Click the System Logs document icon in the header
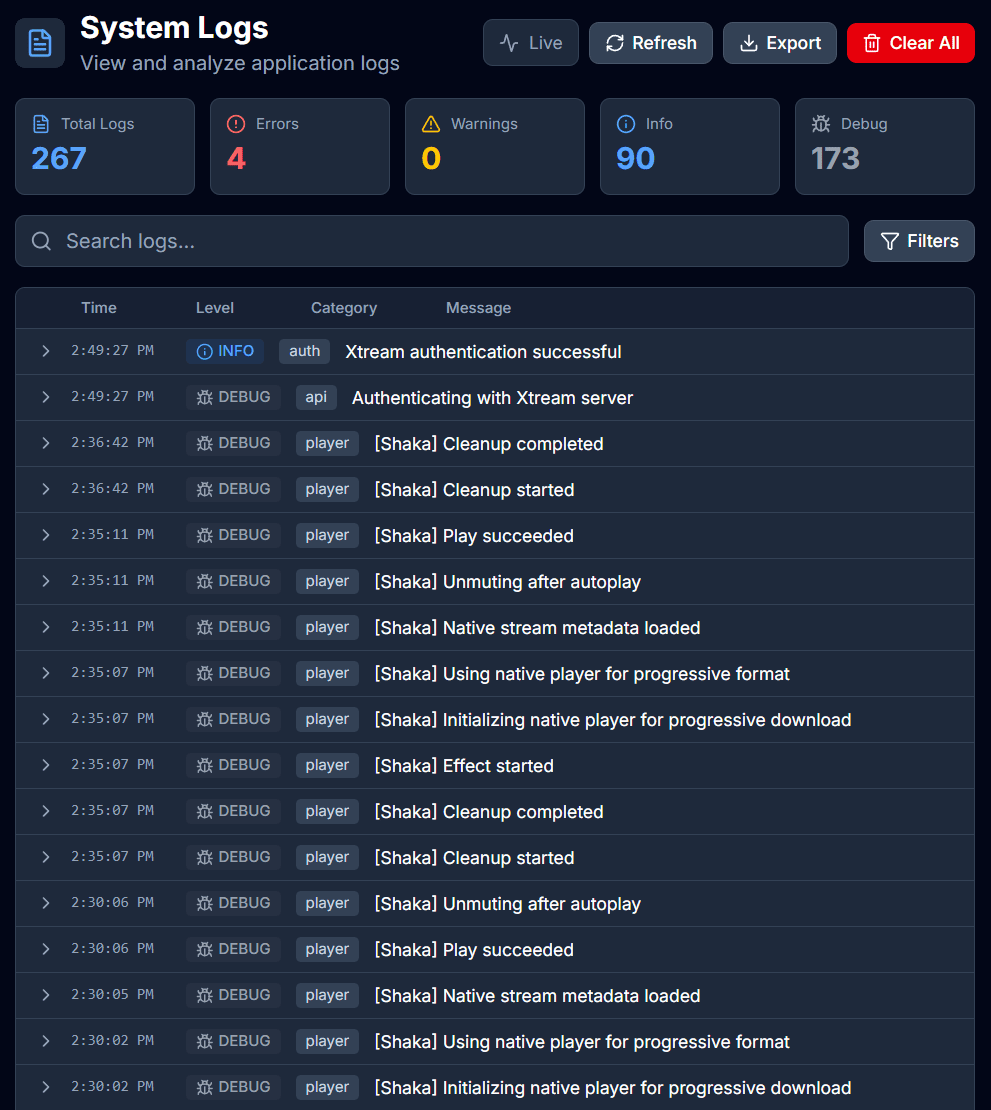Image resolution: width=991 pixels, height=1110 pixels. [x=39, y=42]
